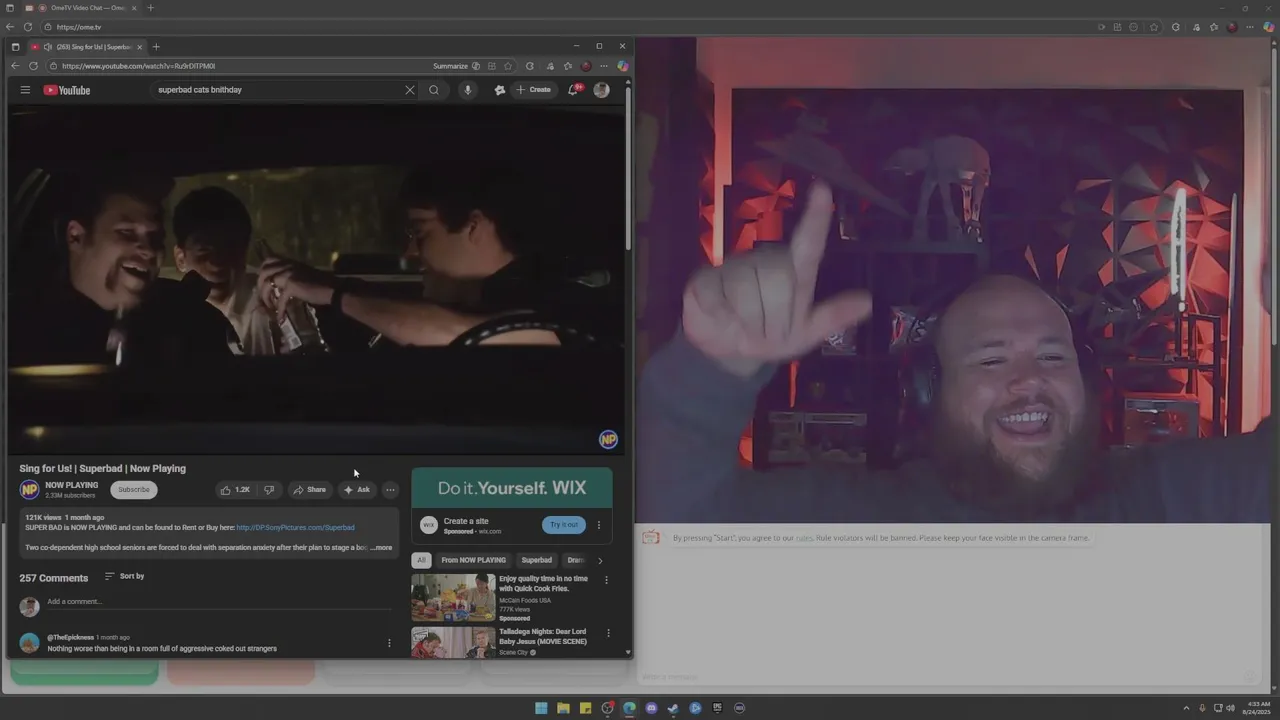Open options for Quick Cook Fries ad
The height and width of the screenshot is (720, 1280).
click(606, 580)
